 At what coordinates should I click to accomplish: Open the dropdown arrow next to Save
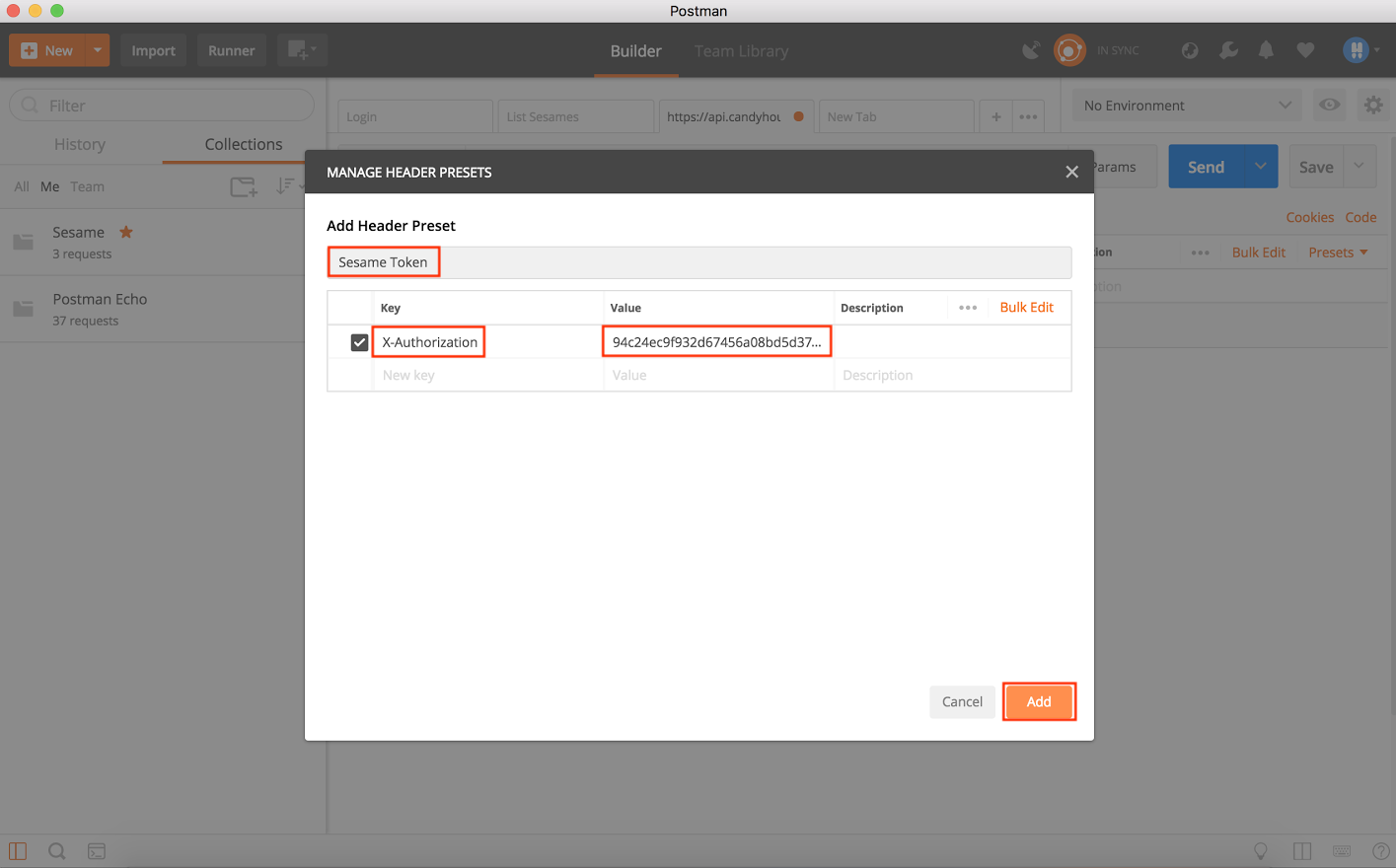pyautogui.click(x=1359, y=167)
